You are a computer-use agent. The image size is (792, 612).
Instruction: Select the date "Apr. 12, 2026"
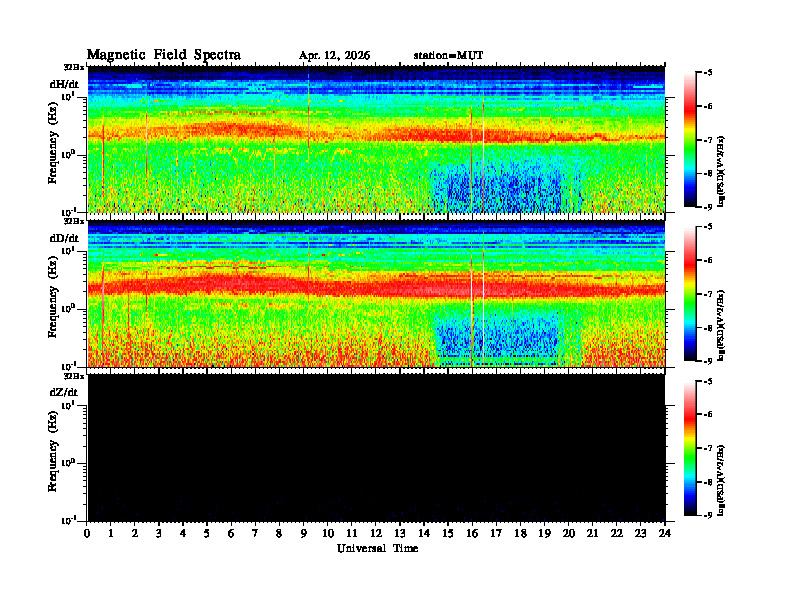click(334, 56)
